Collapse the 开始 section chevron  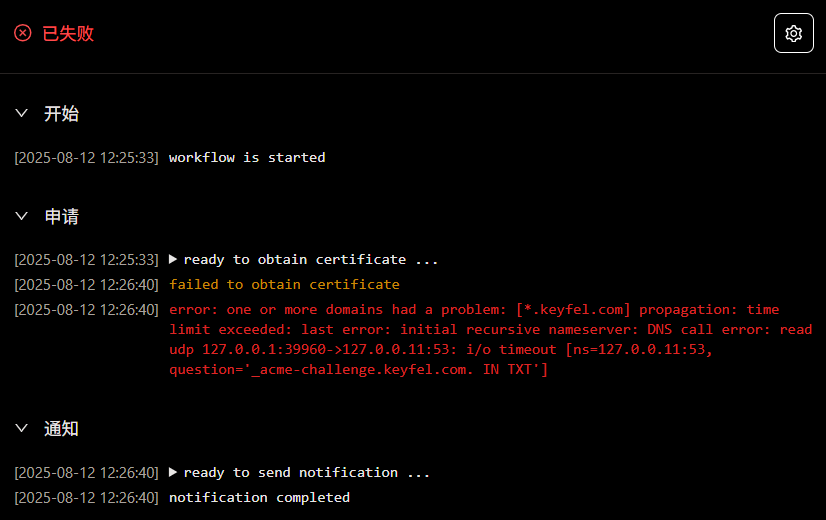coord(22,113)
